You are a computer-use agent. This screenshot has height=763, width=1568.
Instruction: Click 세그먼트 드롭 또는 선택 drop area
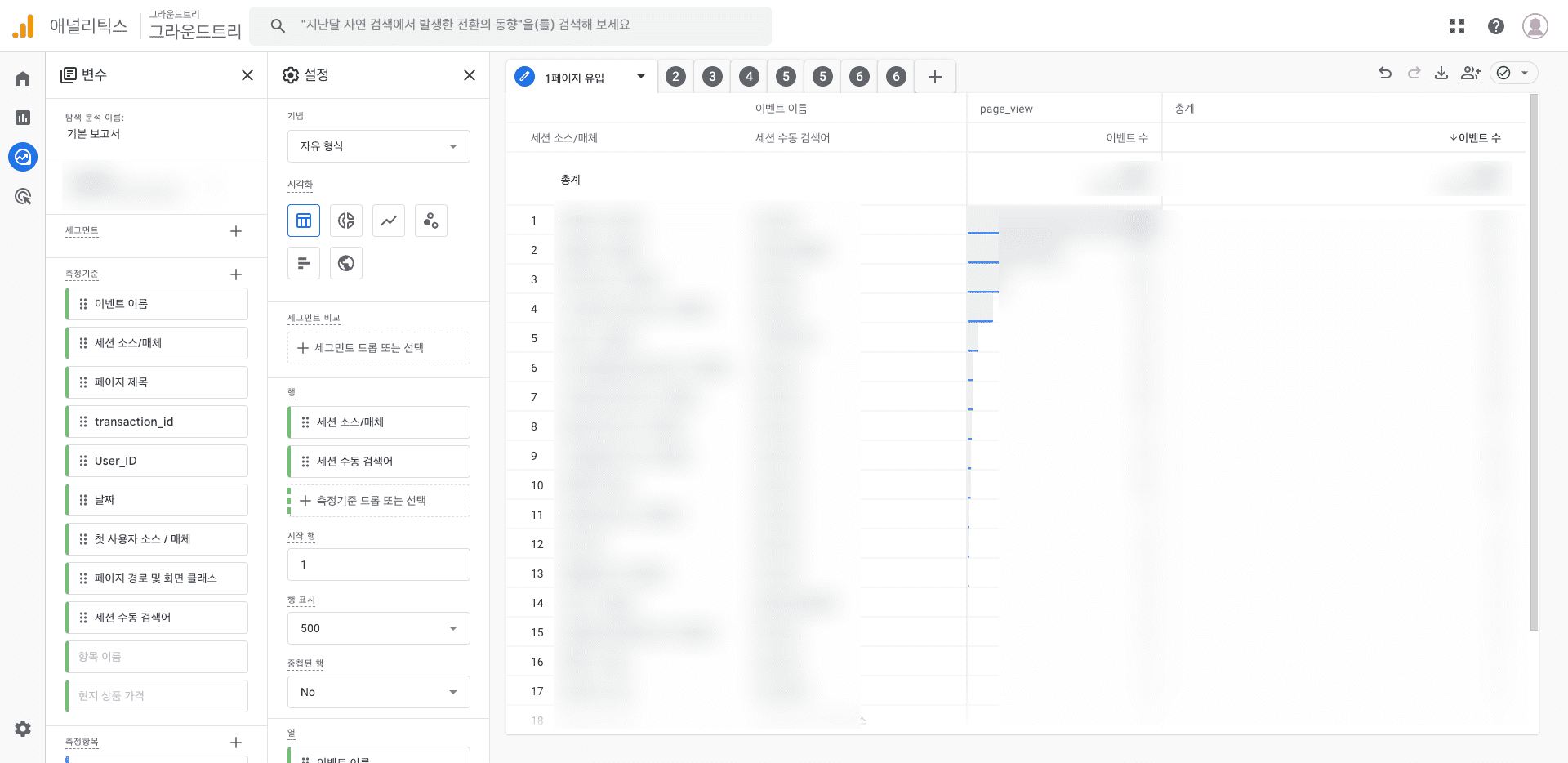point(378,348)
